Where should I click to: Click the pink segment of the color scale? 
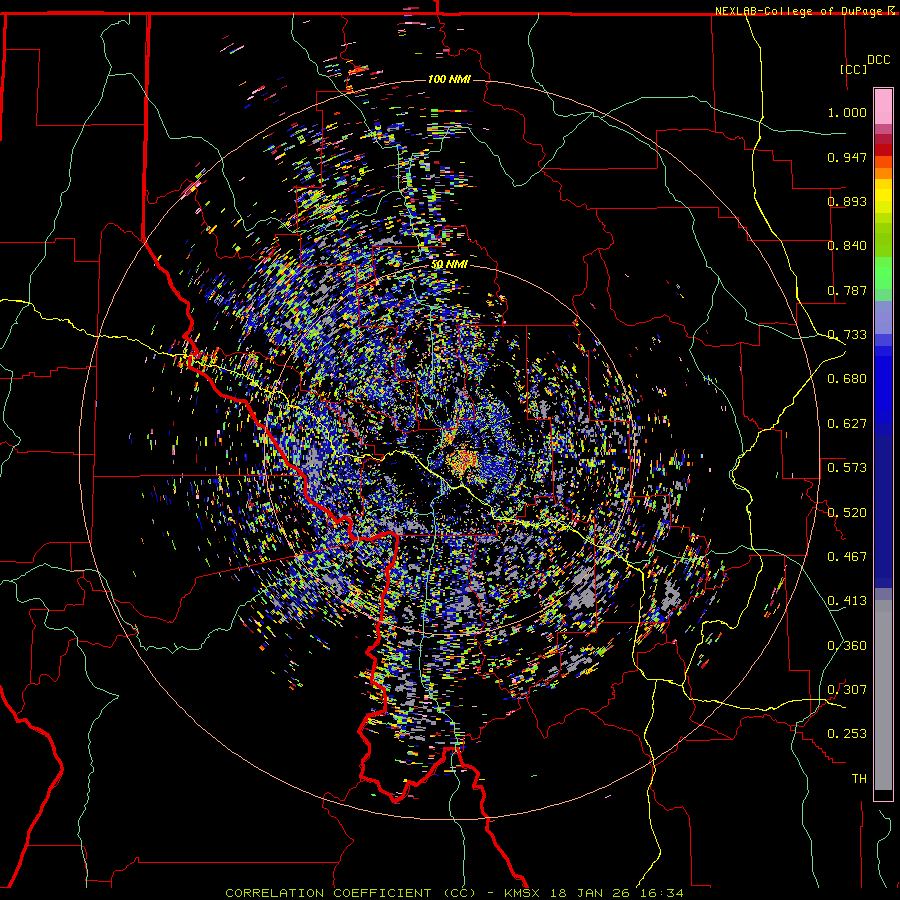(883, 107)
